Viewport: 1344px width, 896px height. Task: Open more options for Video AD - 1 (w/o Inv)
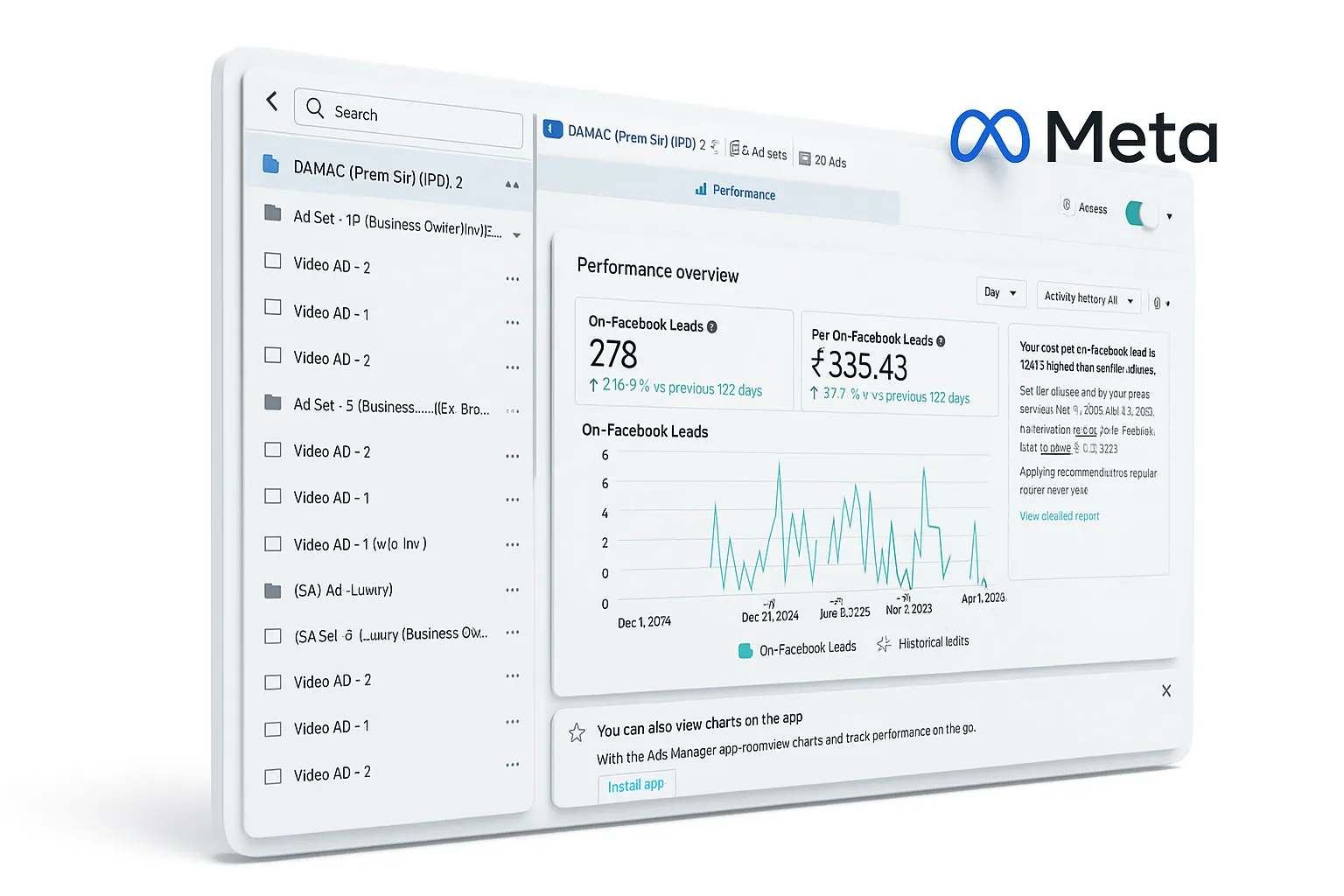click(513, 544)
